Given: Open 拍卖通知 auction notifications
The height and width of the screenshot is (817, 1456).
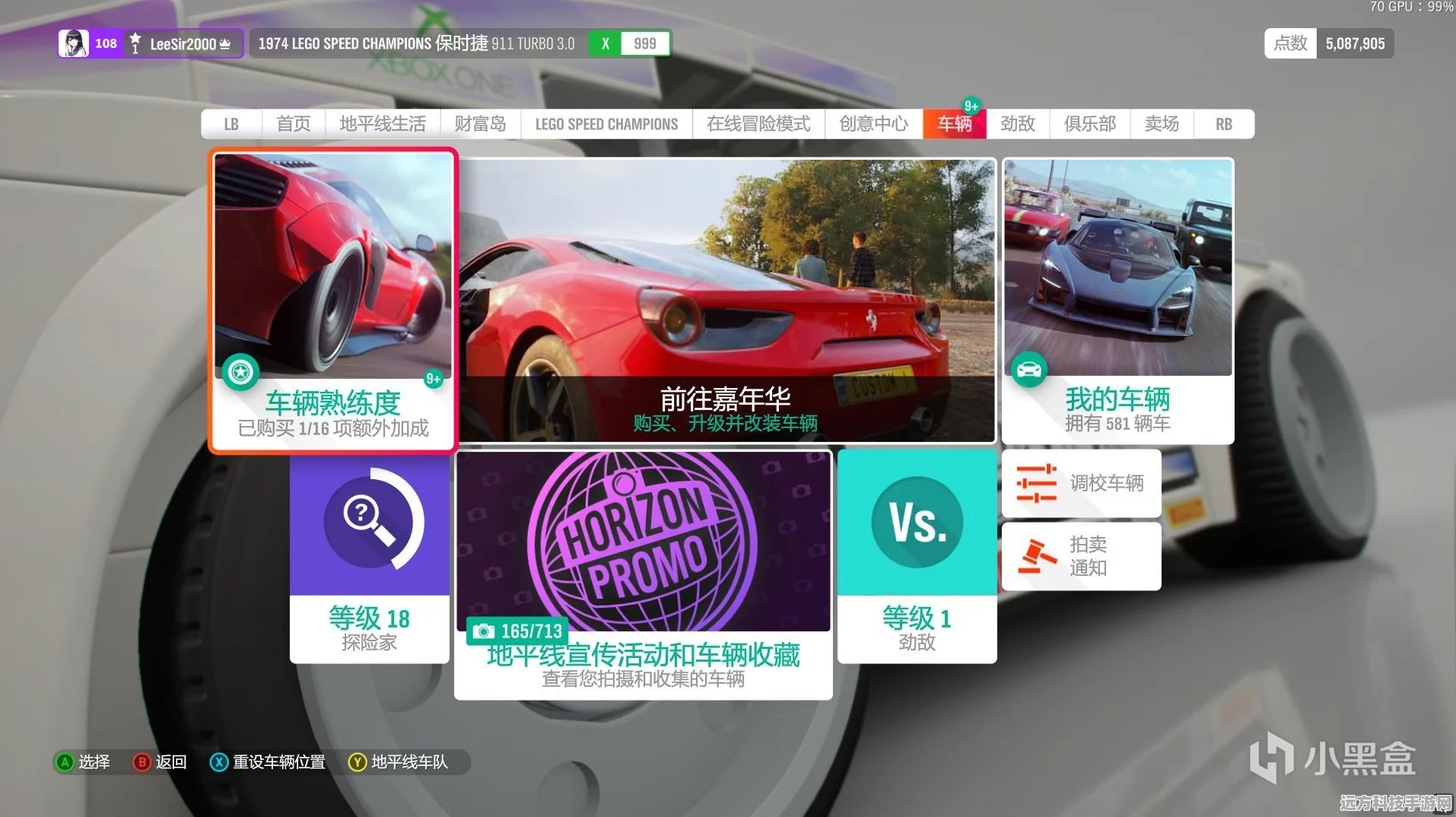Looking at the screenshot, I should coord(1081,556).
